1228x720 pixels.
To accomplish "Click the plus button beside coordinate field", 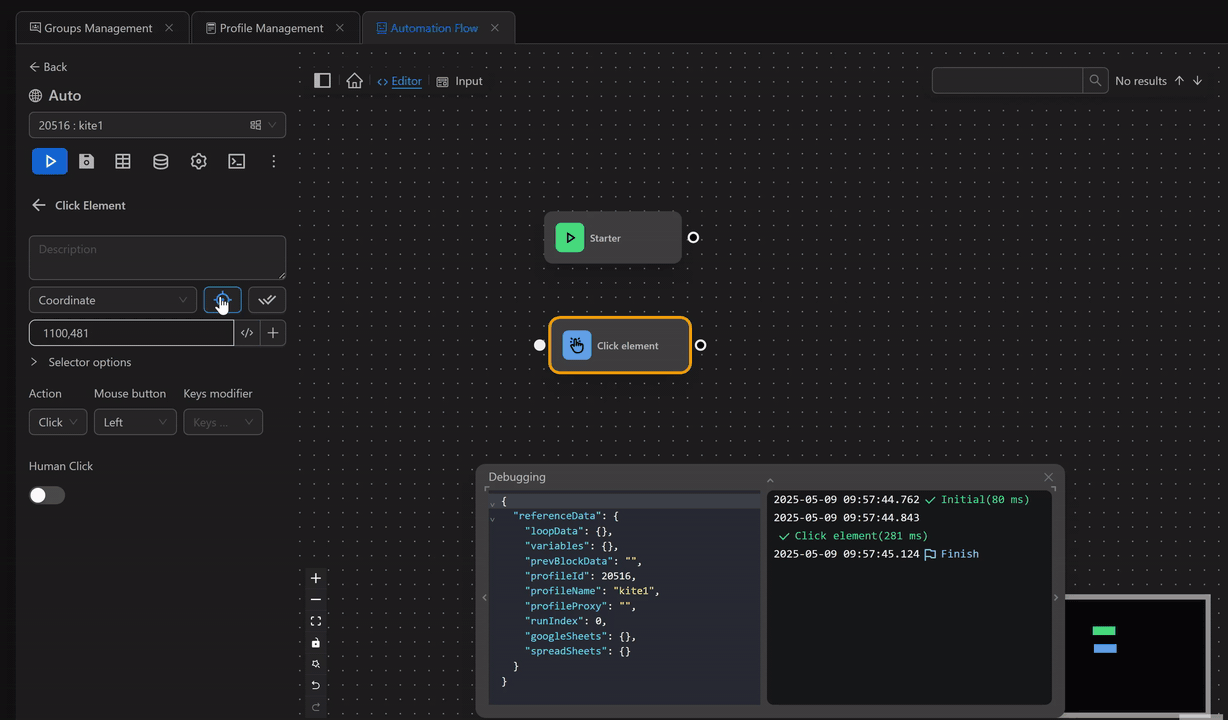I will coord(273,333).
